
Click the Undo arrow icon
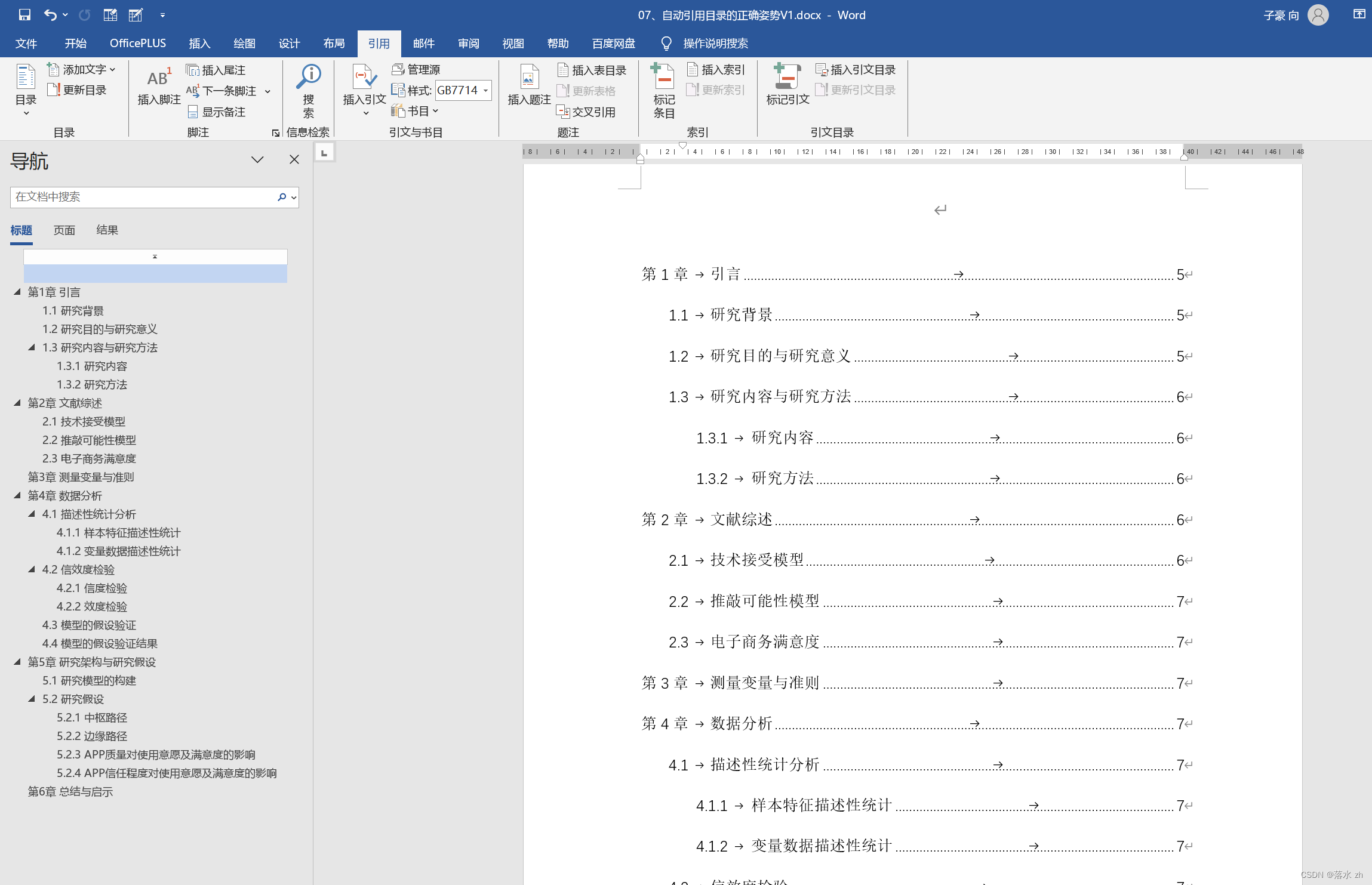[50, 15]
